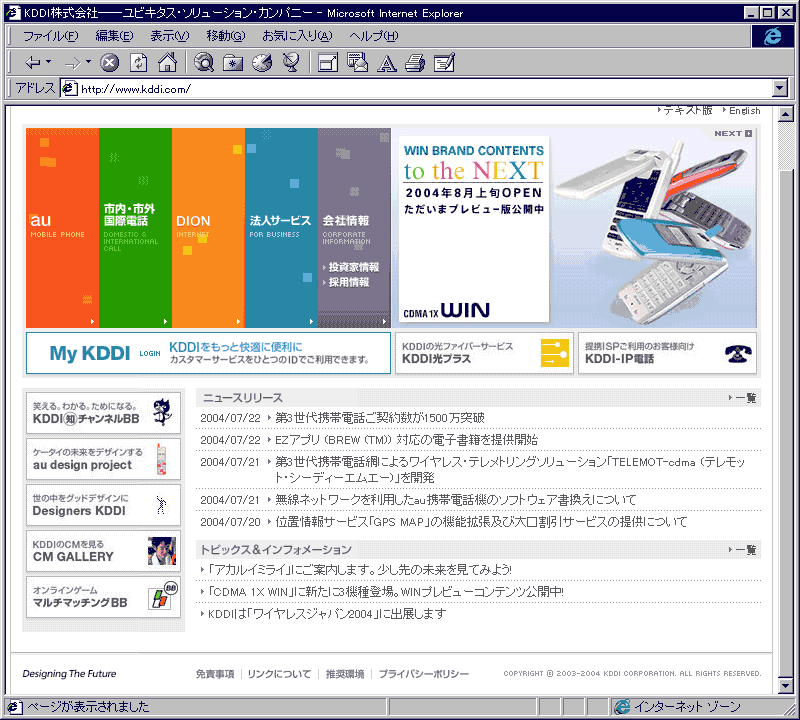Refresh the page using the toolbar icon
The width and height of the screenshot is (800, 720).
(x=138, y=63)
